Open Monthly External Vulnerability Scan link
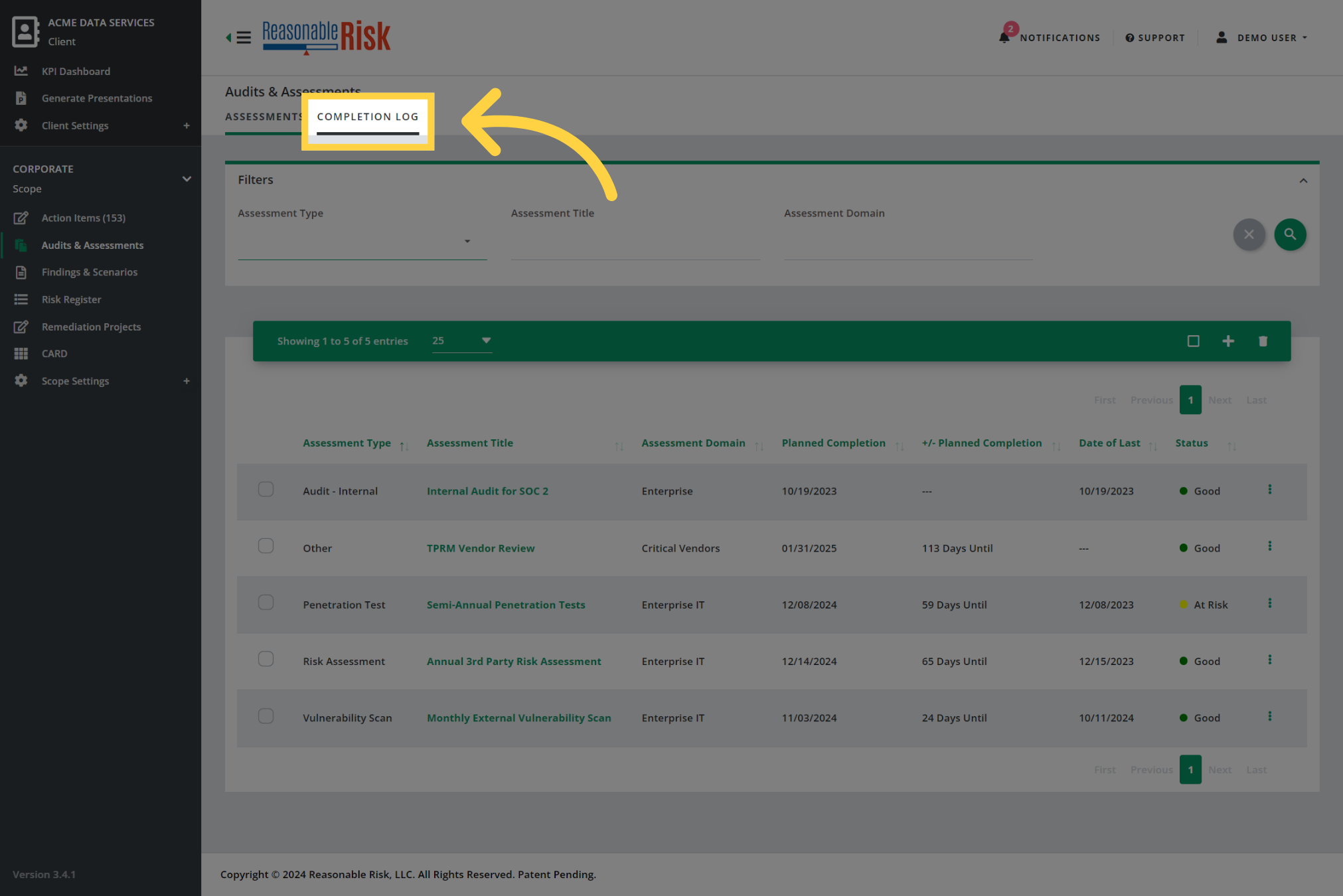The width and height of the screenshot is (1343, 896). 518,717
